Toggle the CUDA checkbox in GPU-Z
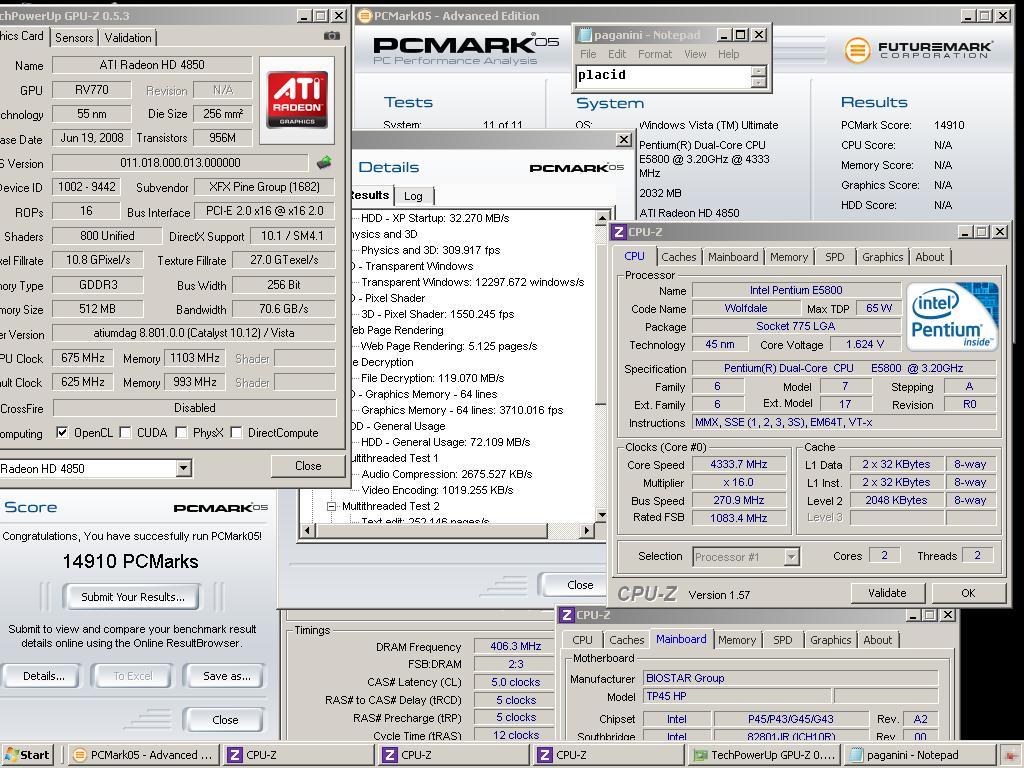 [125, 432]
